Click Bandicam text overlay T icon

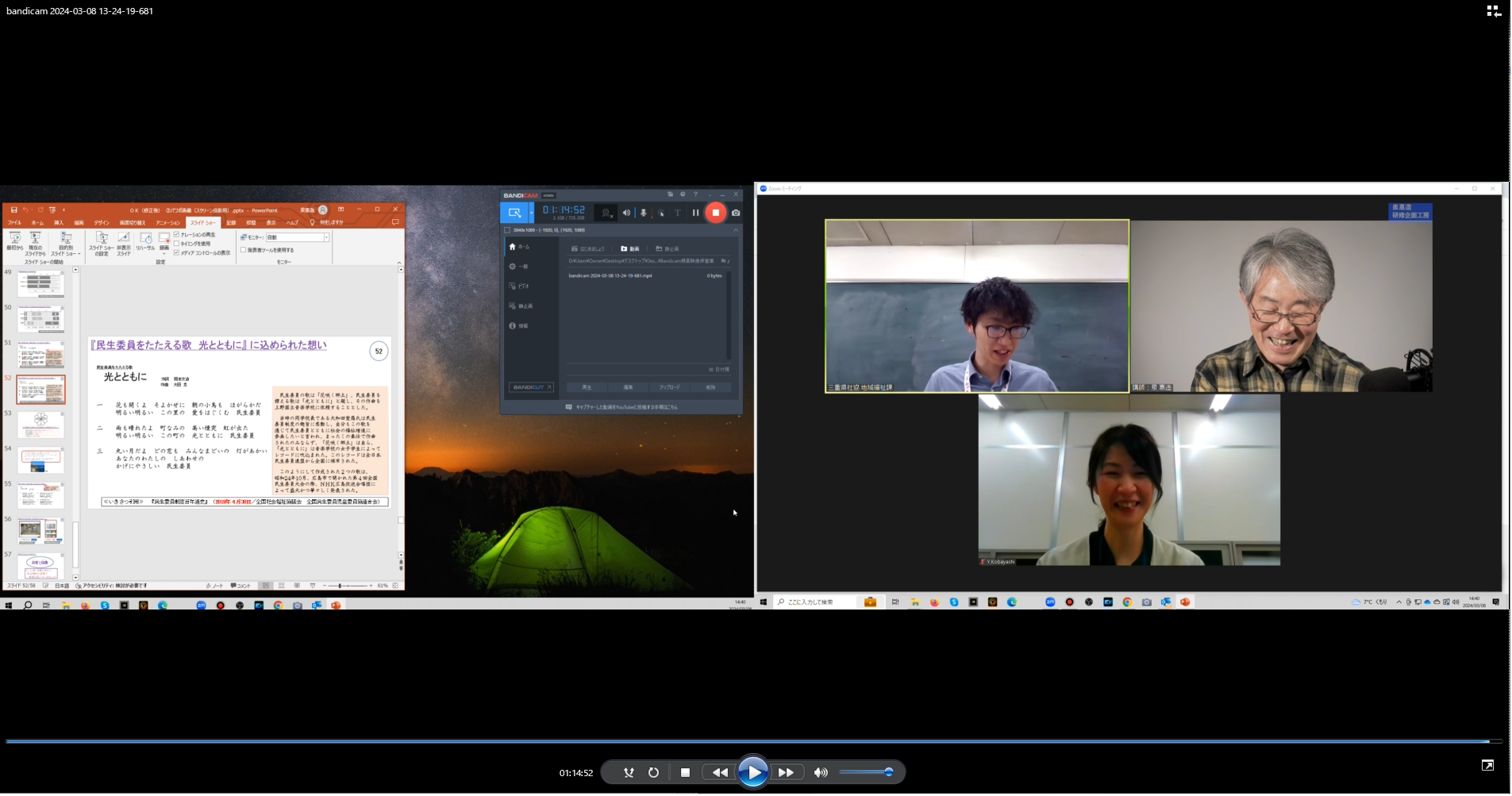[x=678, y=213]
